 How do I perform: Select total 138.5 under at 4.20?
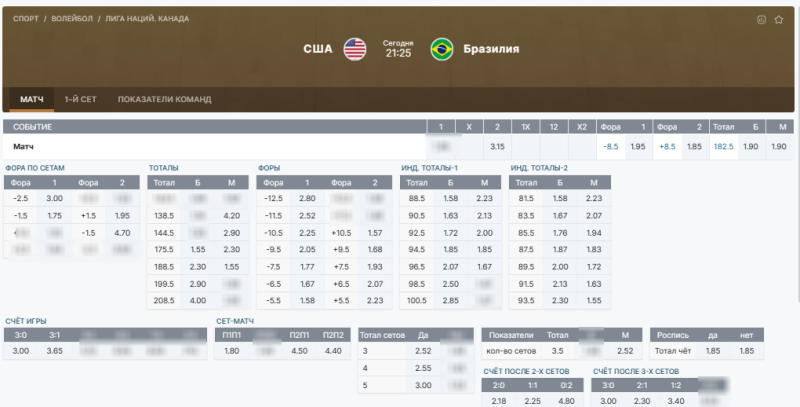pos(230,215)
